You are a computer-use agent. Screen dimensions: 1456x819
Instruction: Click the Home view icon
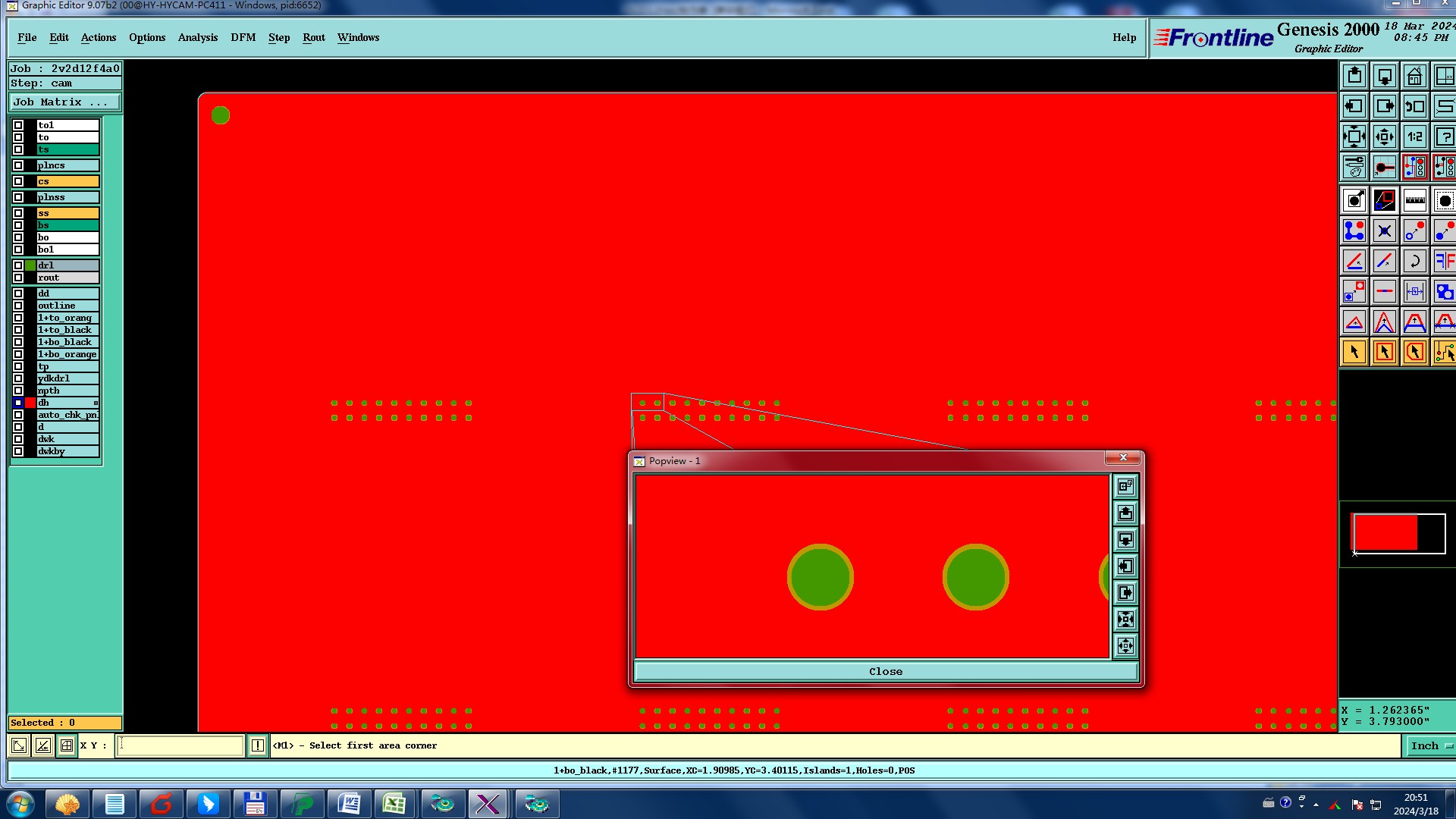click(x=1414, y=77)
